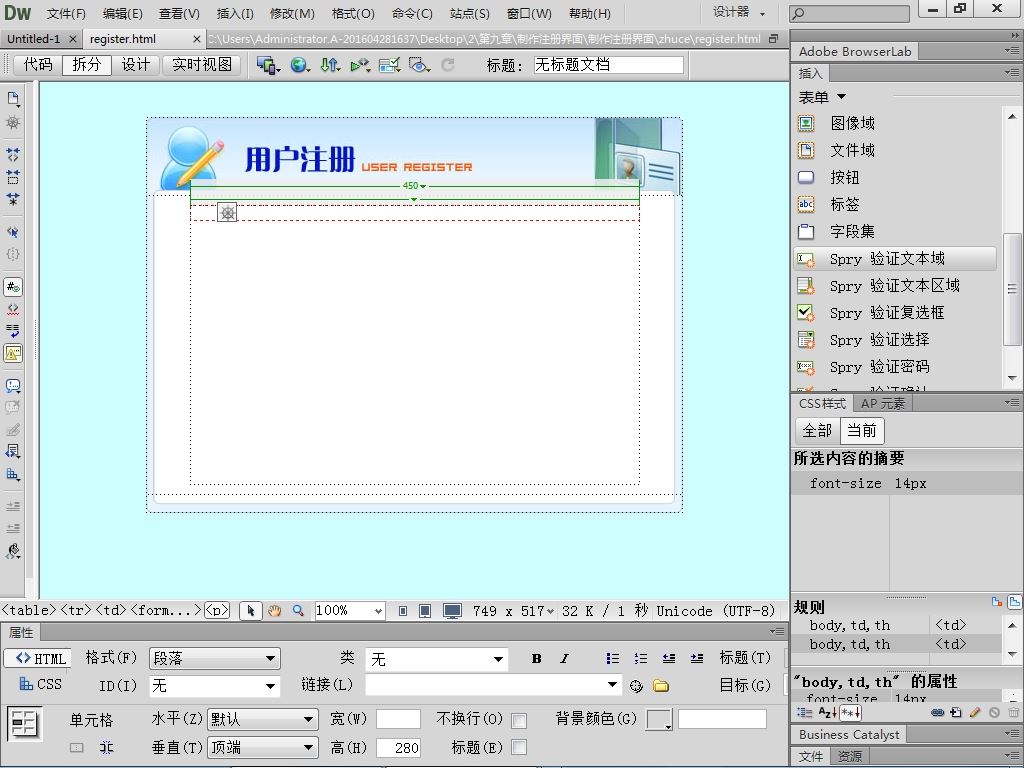The width and height of the screenshot is (1024, 768).
Task: Show All CSS rules view
Action: 817,430
